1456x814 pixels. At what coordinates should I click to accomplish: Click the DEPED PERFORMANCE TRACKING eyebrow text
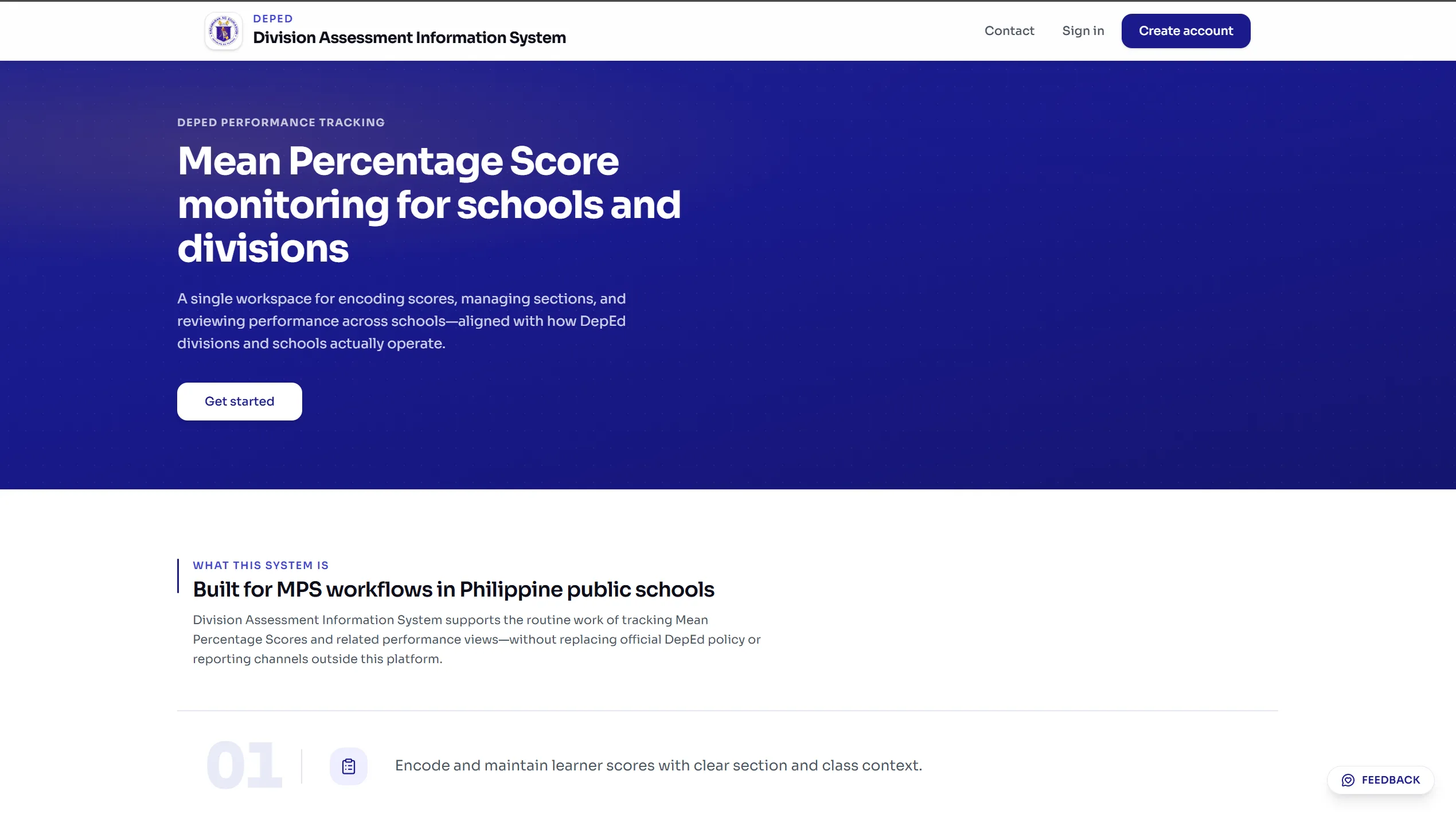click(281, 122)
